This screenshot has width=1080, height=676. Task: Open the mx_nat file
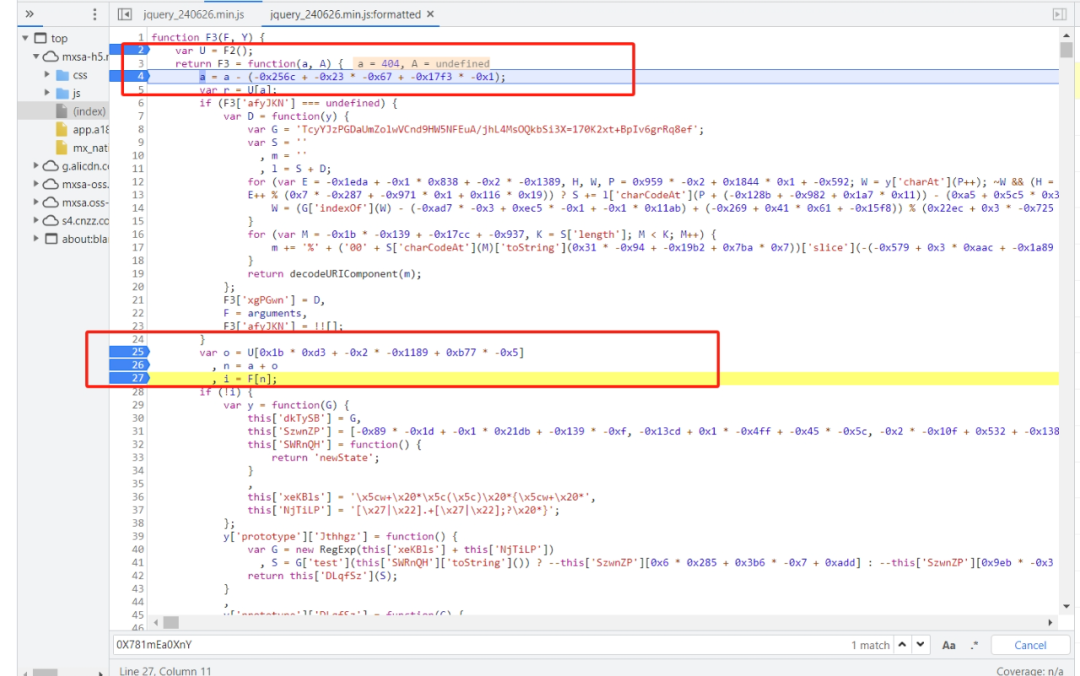click(x=90, y=147)
